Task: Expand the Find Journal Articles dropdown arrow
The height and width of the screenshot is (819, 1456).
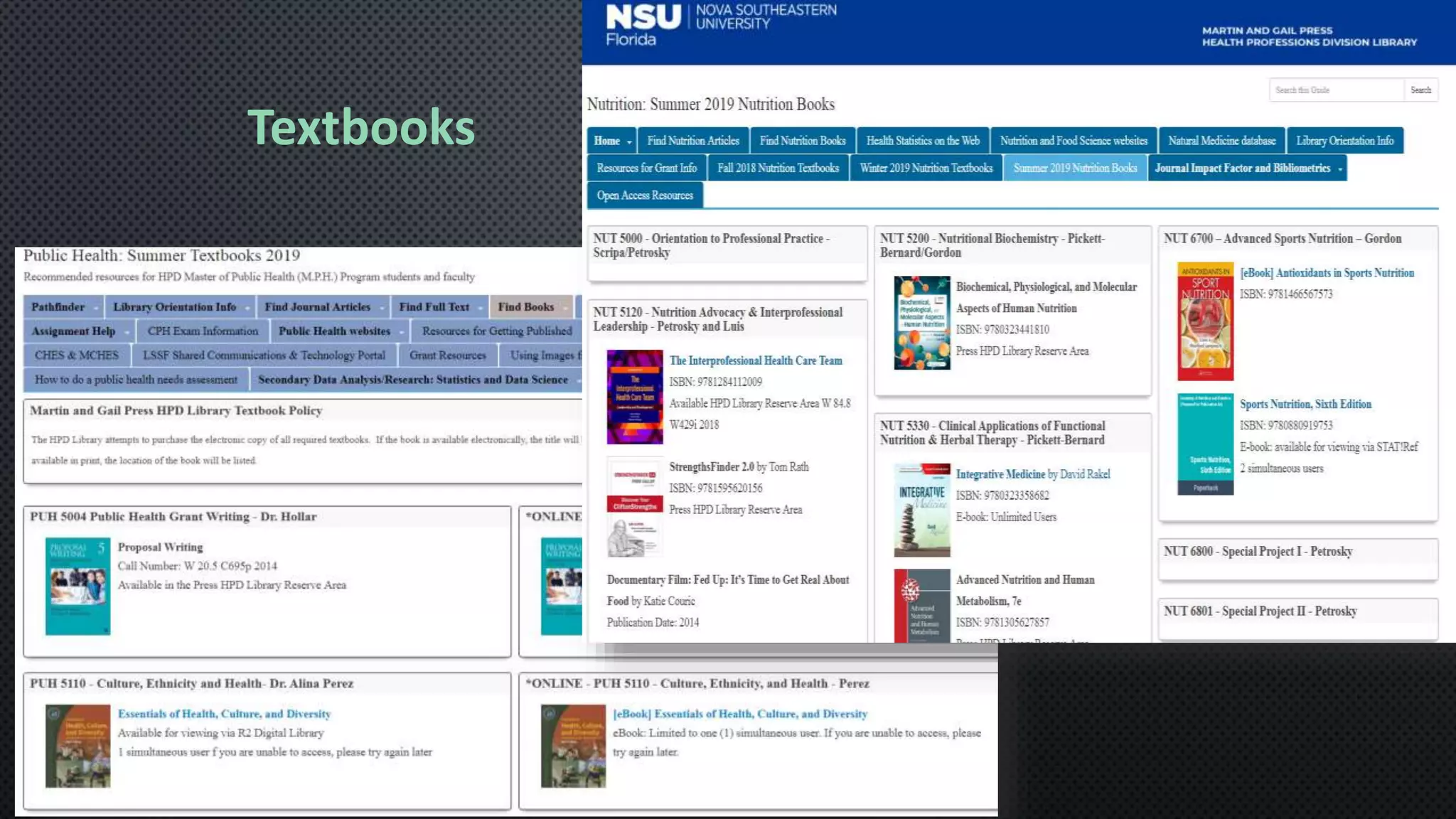Action: coord(382,308)
